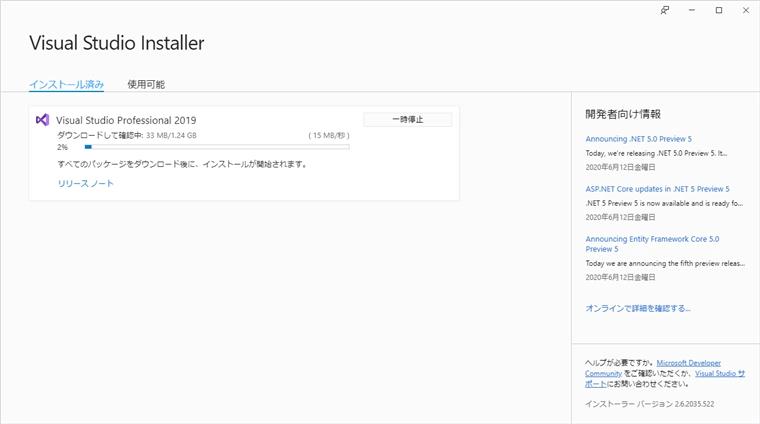Click date under ASP.NET Core updates article

pos(620,217)
